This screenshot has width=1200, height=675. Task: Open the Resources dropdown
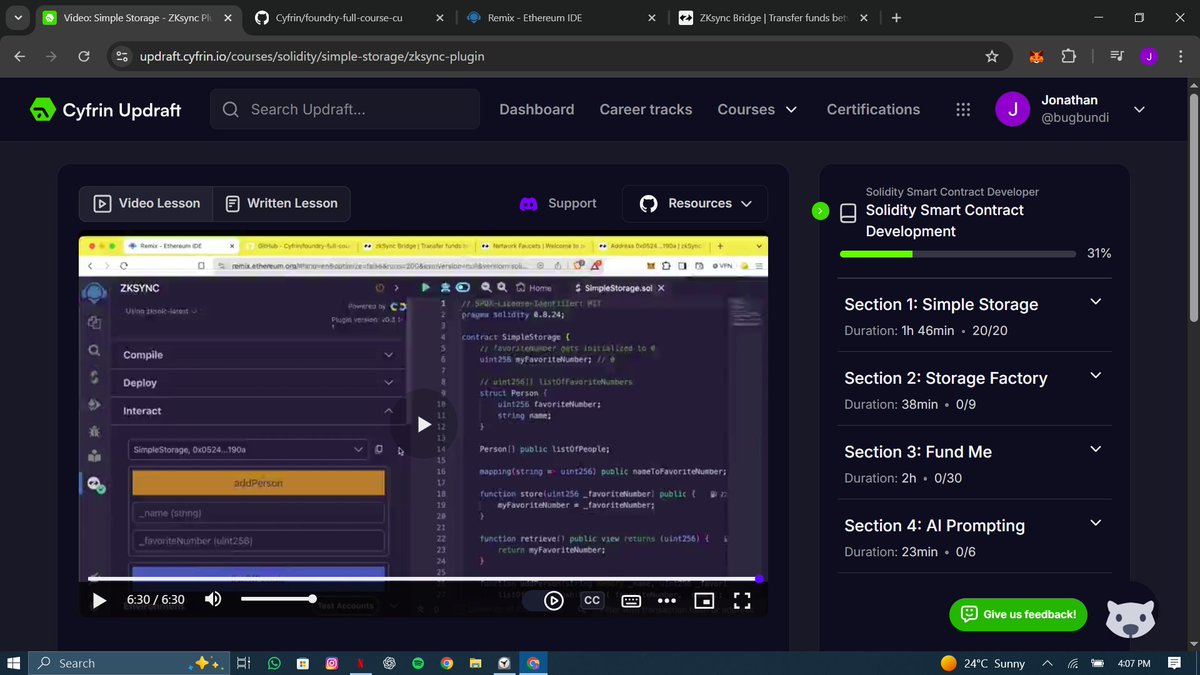695,203
